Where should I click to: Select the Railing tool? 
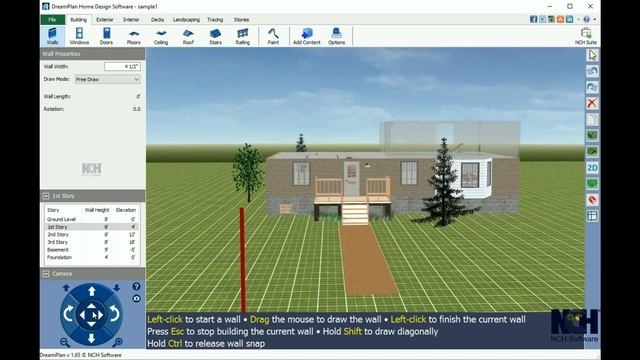pyautogui.click(x=242, y=36)
